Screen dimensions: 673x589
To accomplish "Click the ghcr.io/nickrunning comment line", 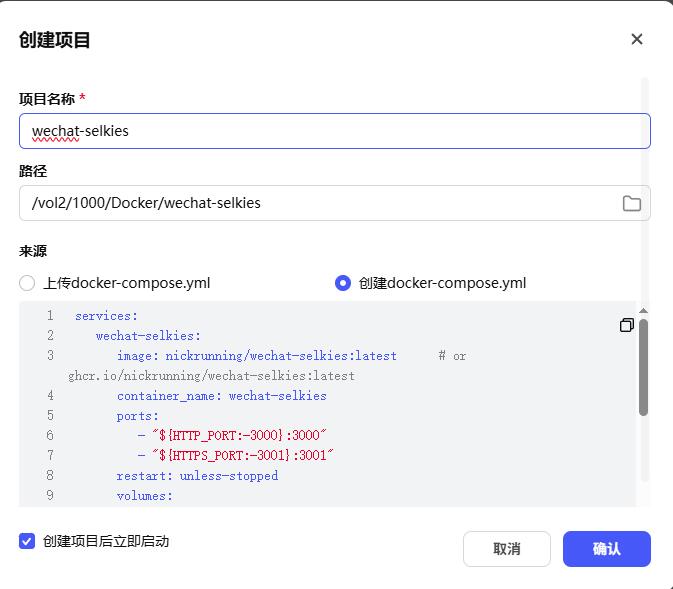I will [211, 376].
